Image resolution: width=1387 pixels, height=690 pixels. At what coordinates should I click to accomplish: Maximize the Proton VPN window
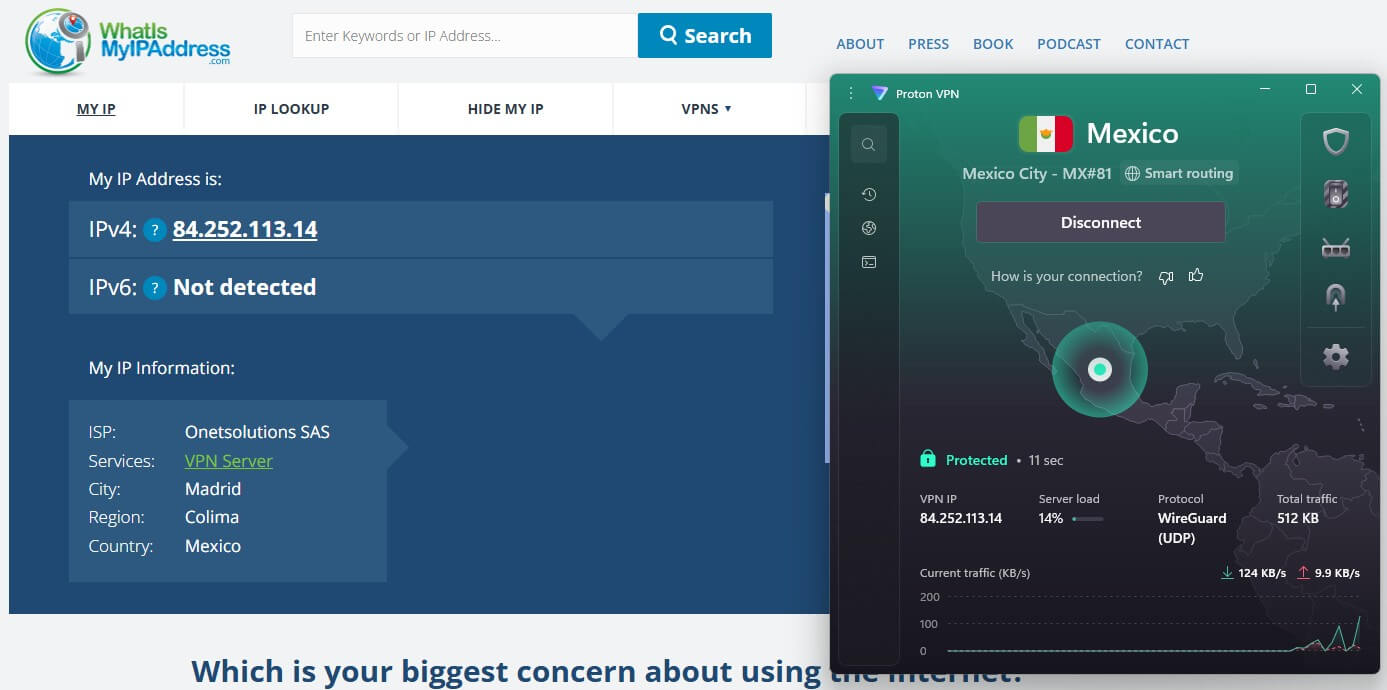tap(1311, 90)
